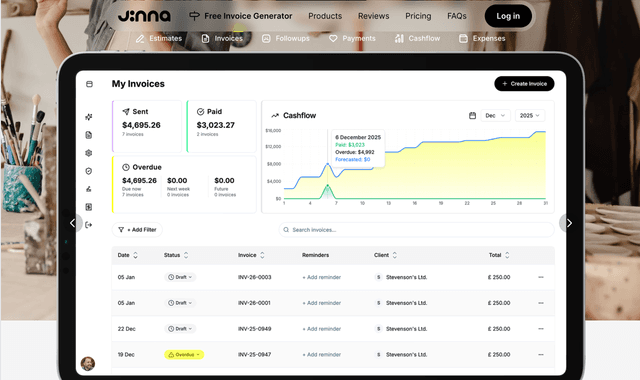The width and height of the screenshot is (640, 380).
Task: Go to the Pricing page
Action: pos(418,16)
